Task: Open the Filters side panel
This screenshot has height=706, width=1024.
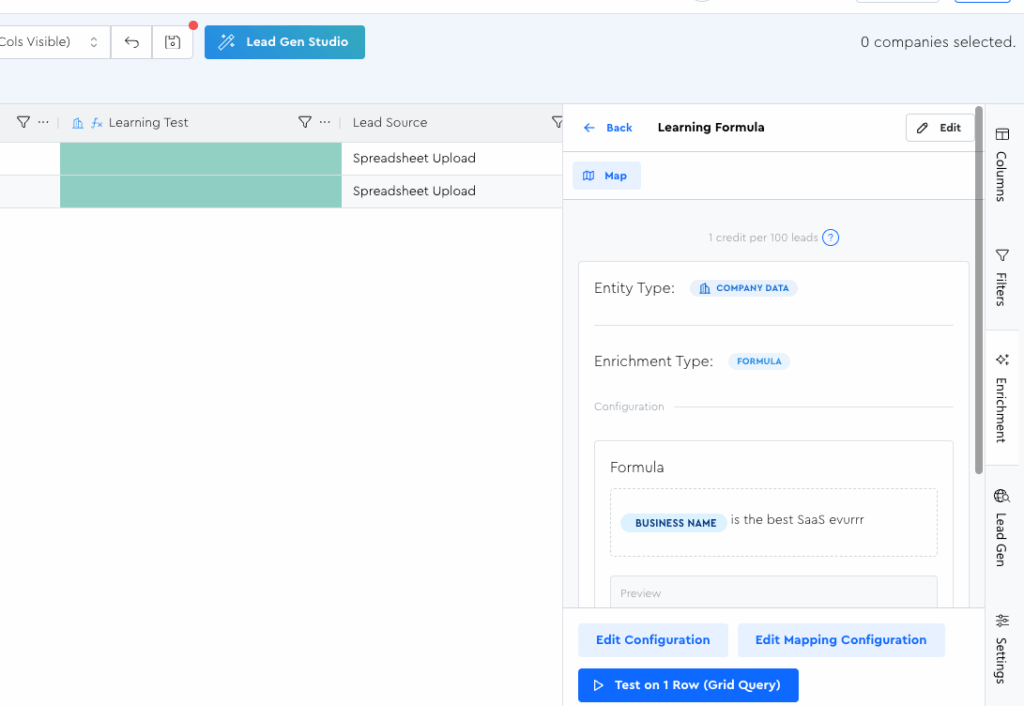Action: 1002,278
